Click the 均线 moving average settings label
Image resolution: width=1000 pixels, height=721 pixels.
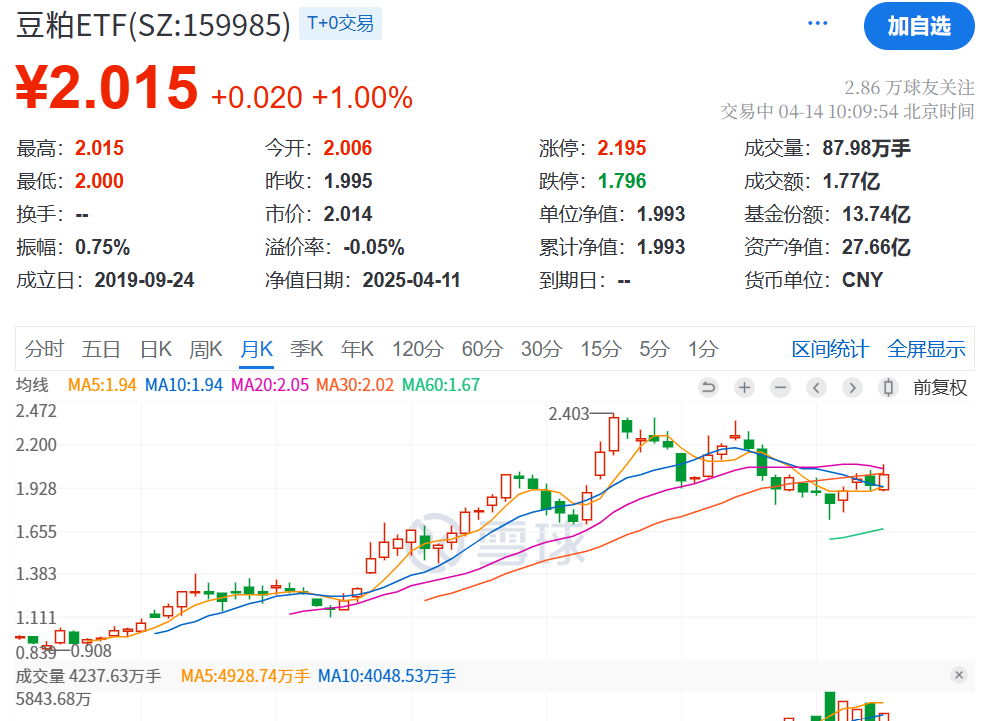click(32, 385)
